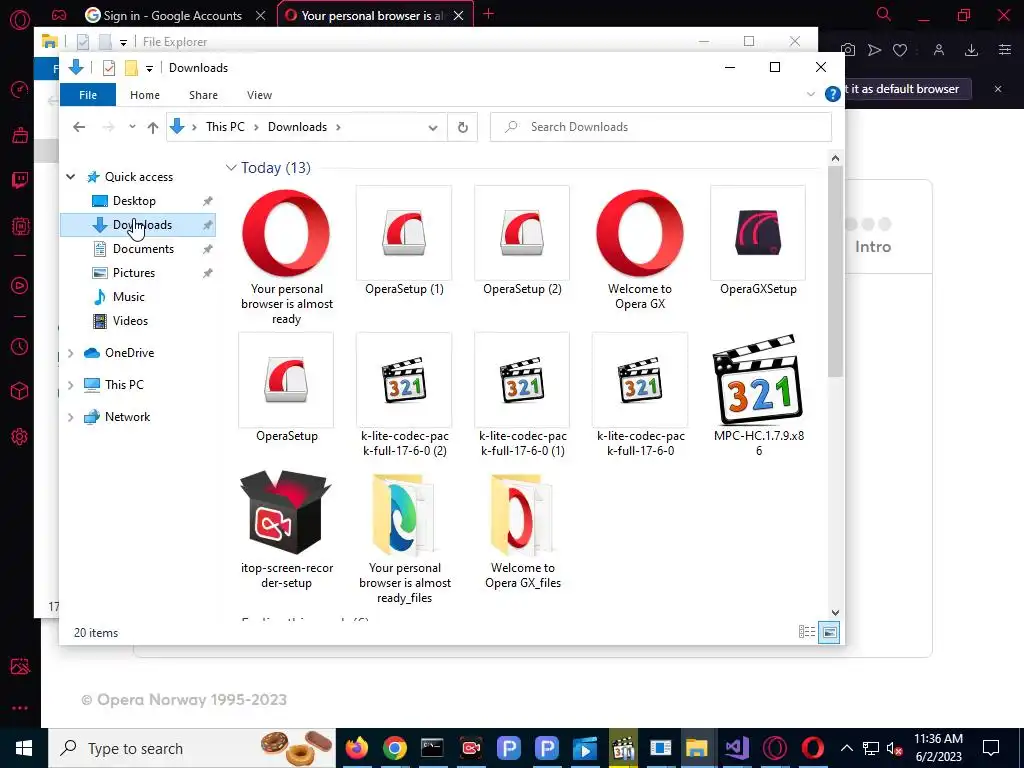Screen dimensions: 1024x768
Task: Select the plain OperaSetup installer
Action: pyautogui.click(x=286, y=380)
